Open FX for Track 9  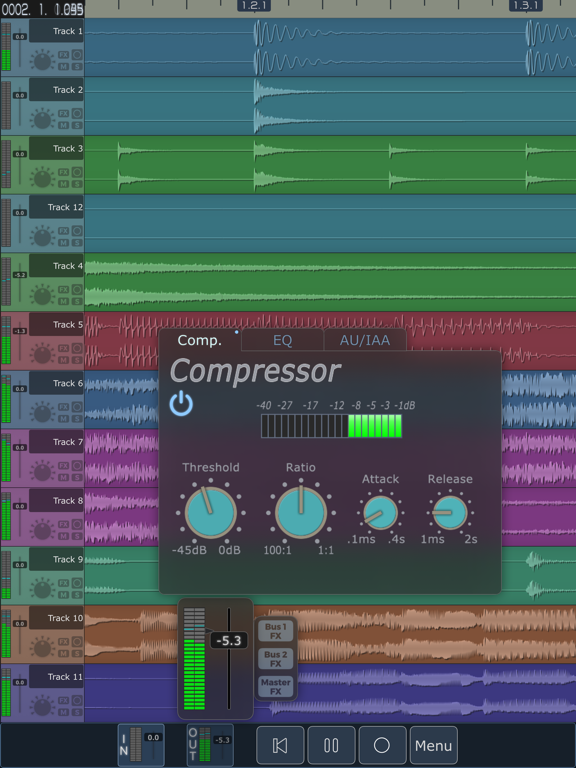click(64, 583)
